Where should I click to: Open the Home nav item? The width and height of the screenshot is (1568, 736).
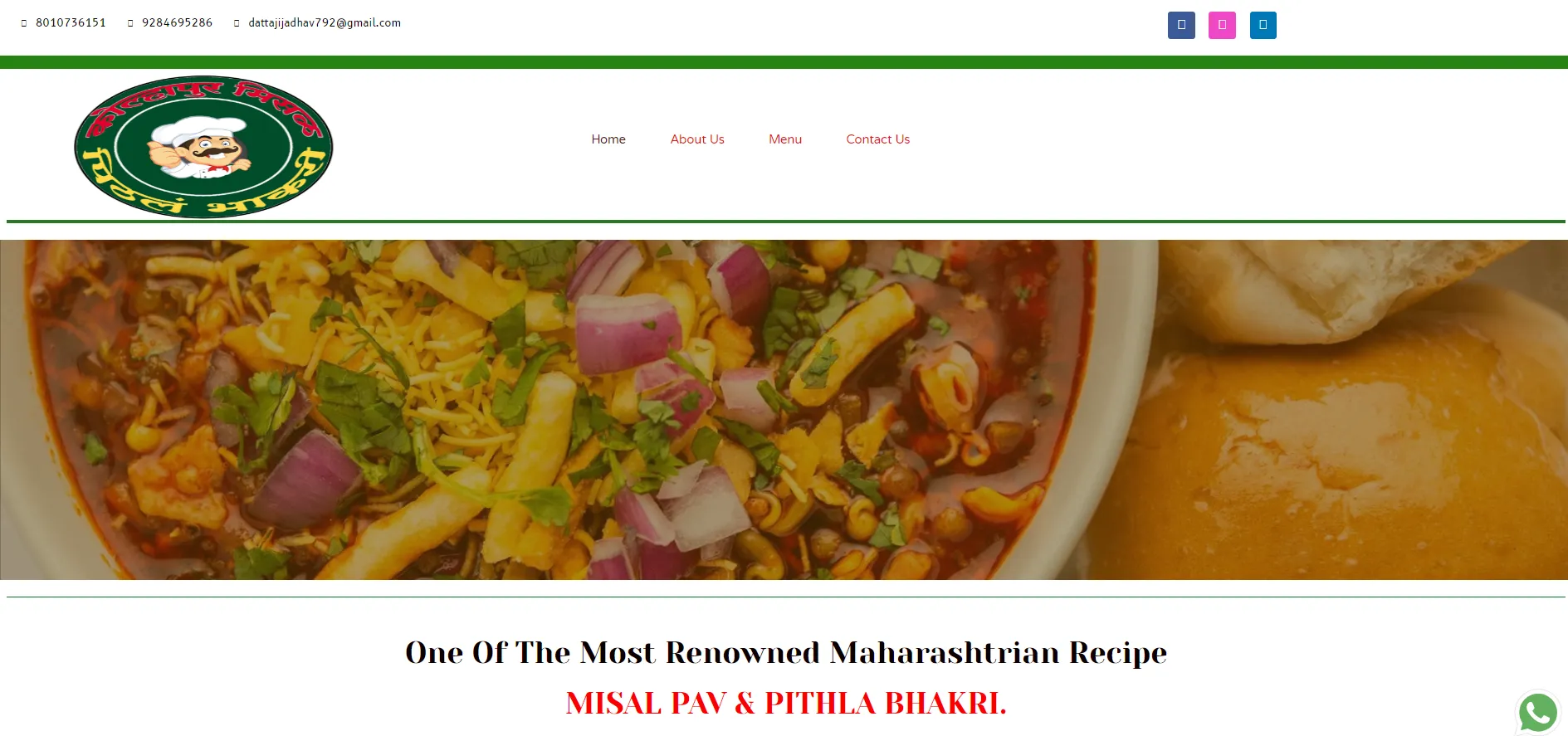(x=608, y=139)
